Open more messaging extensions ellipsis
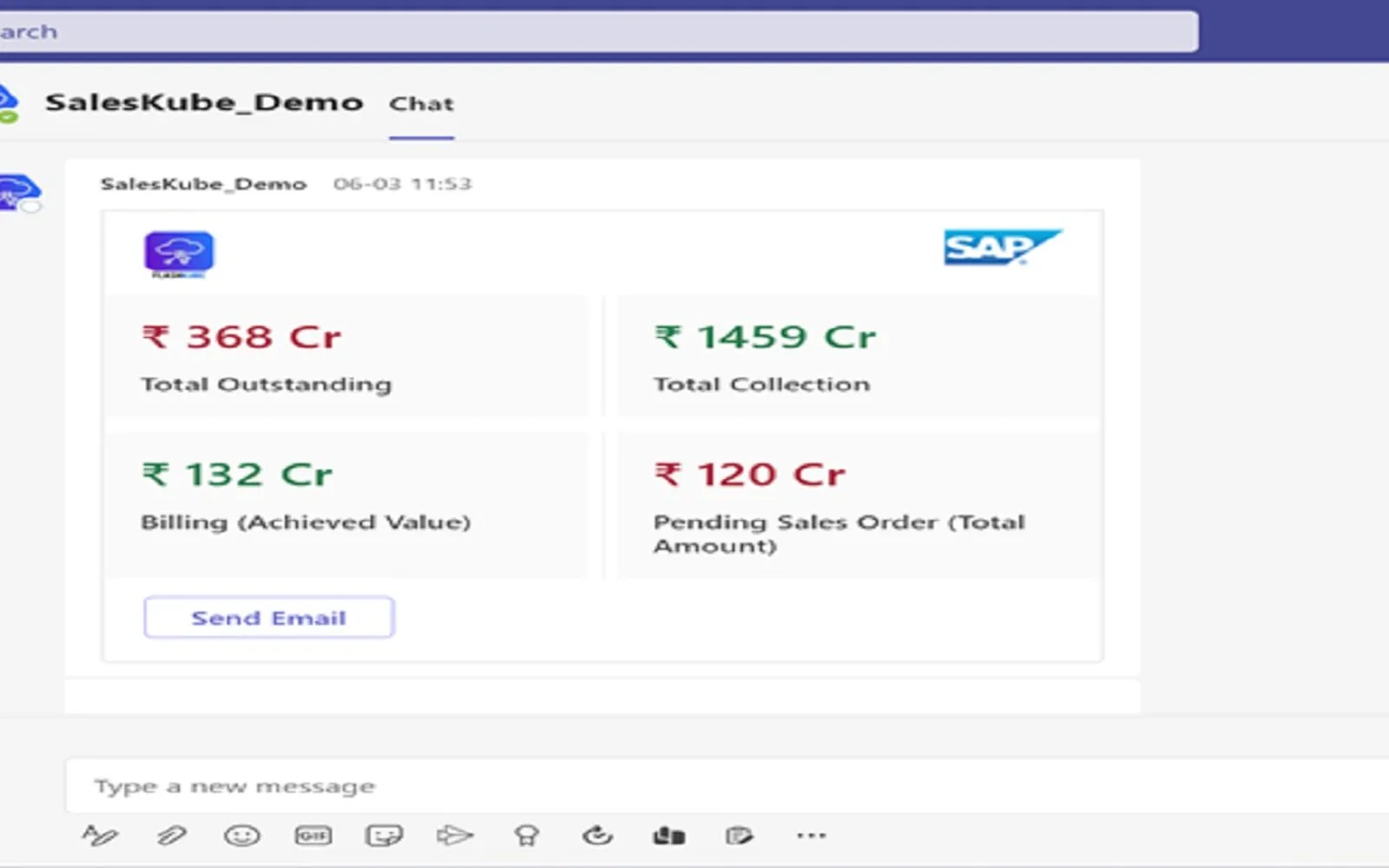 pos(811,835)
